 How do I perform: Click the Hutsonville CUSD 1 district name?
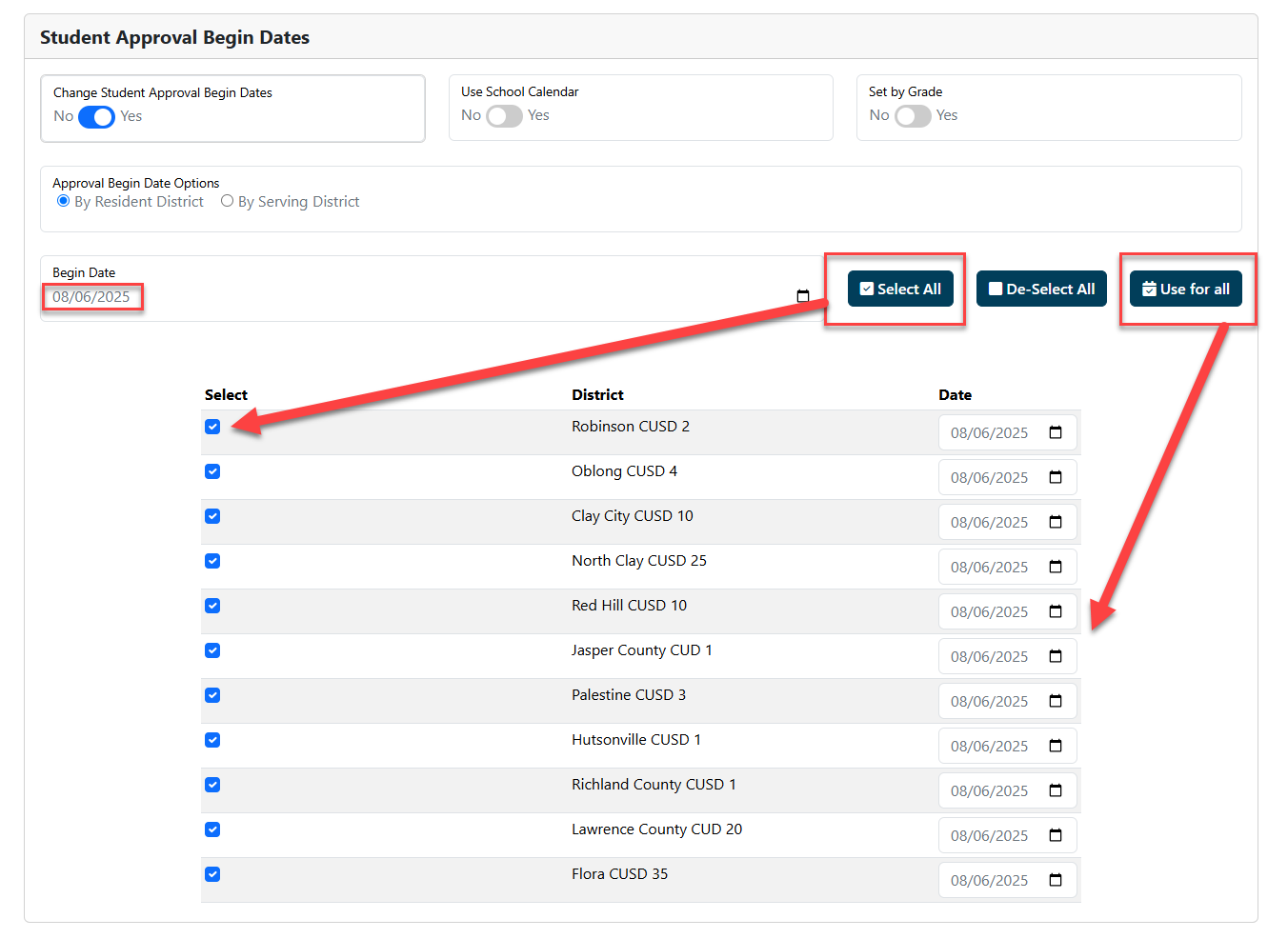point(636,739)
